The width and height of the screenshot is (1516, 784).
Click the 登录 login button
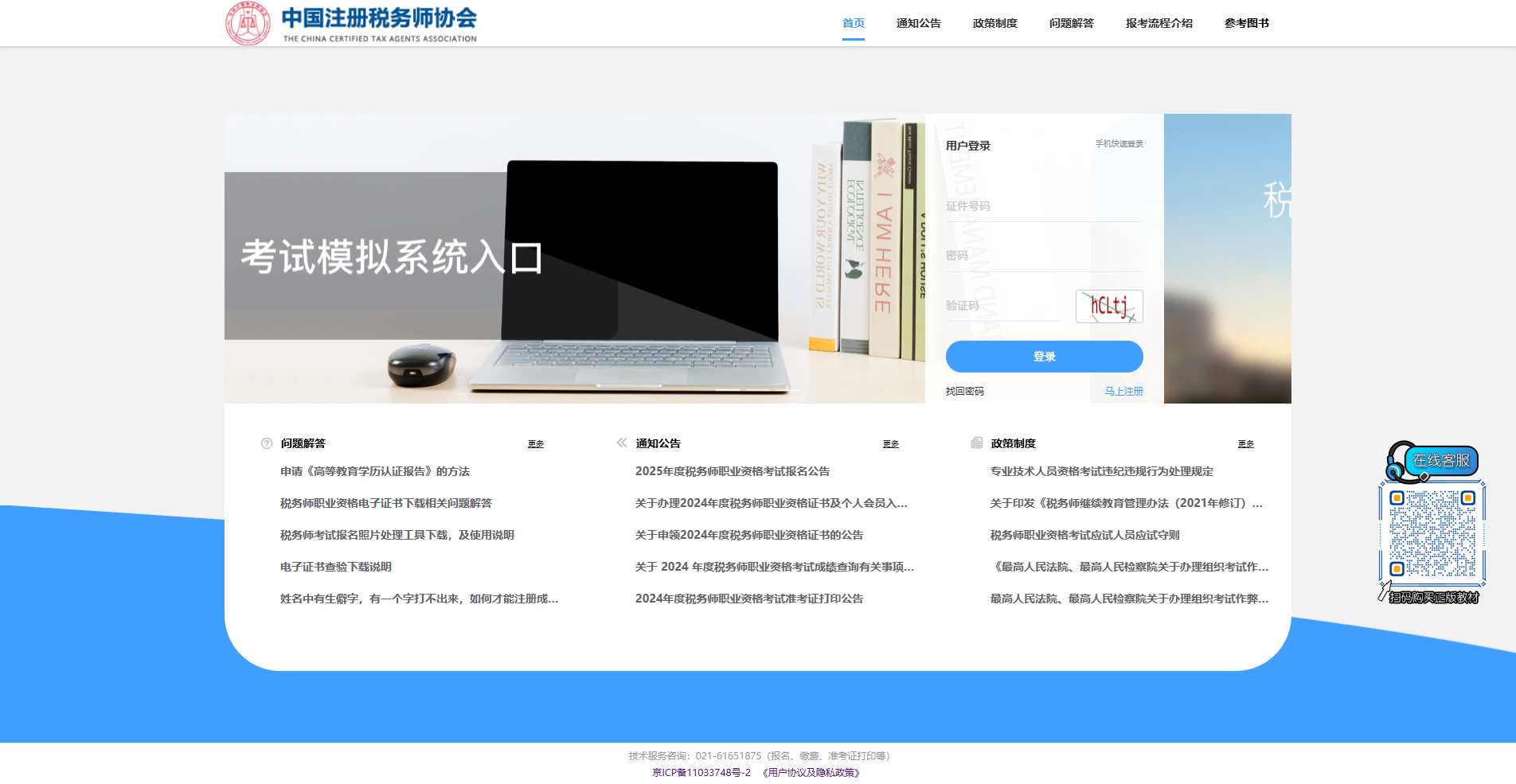(x=1043, y=357)
